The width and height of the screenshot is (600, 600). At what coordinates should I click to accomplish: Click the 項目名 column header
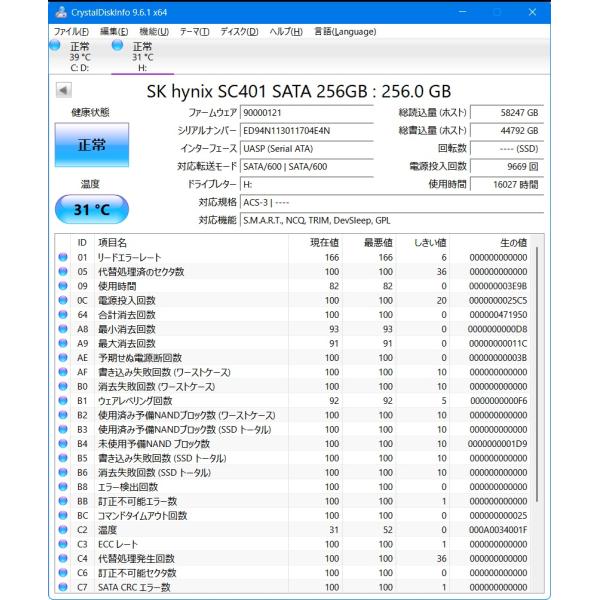(191, 243)
